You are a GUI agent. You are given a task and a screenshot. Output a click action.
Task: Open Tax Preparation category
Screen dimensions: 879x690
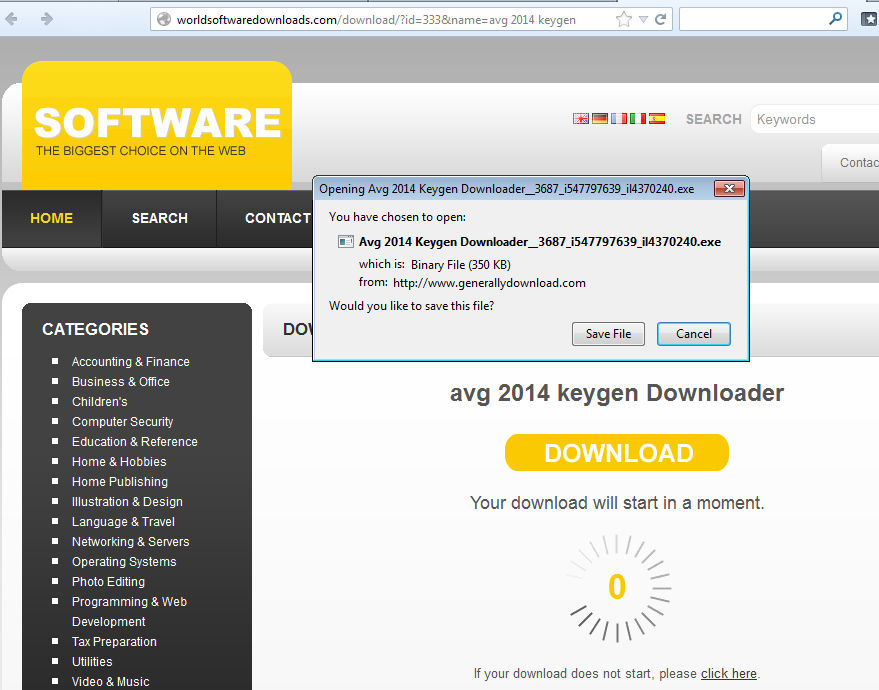(114, 642)
